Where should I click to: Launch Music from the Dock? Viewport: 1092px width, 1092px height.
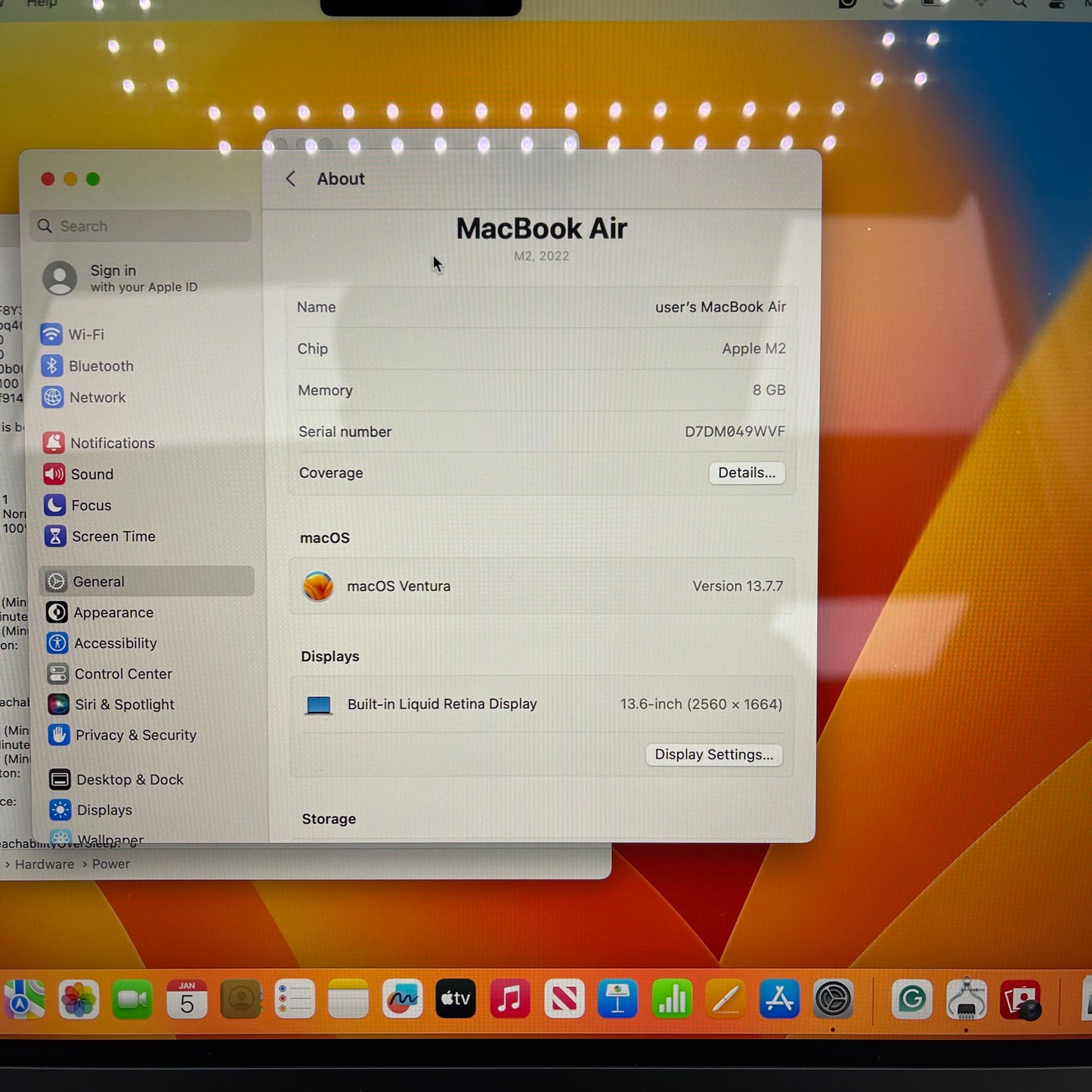511,999
